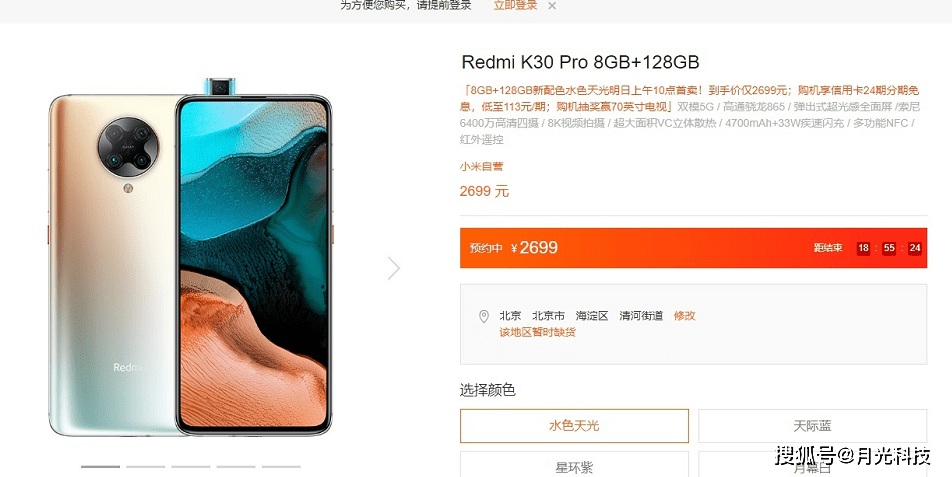Click the 立即登录 login link
The width and height of the screenshot is (952, 477).
click(x=515, y=5)
